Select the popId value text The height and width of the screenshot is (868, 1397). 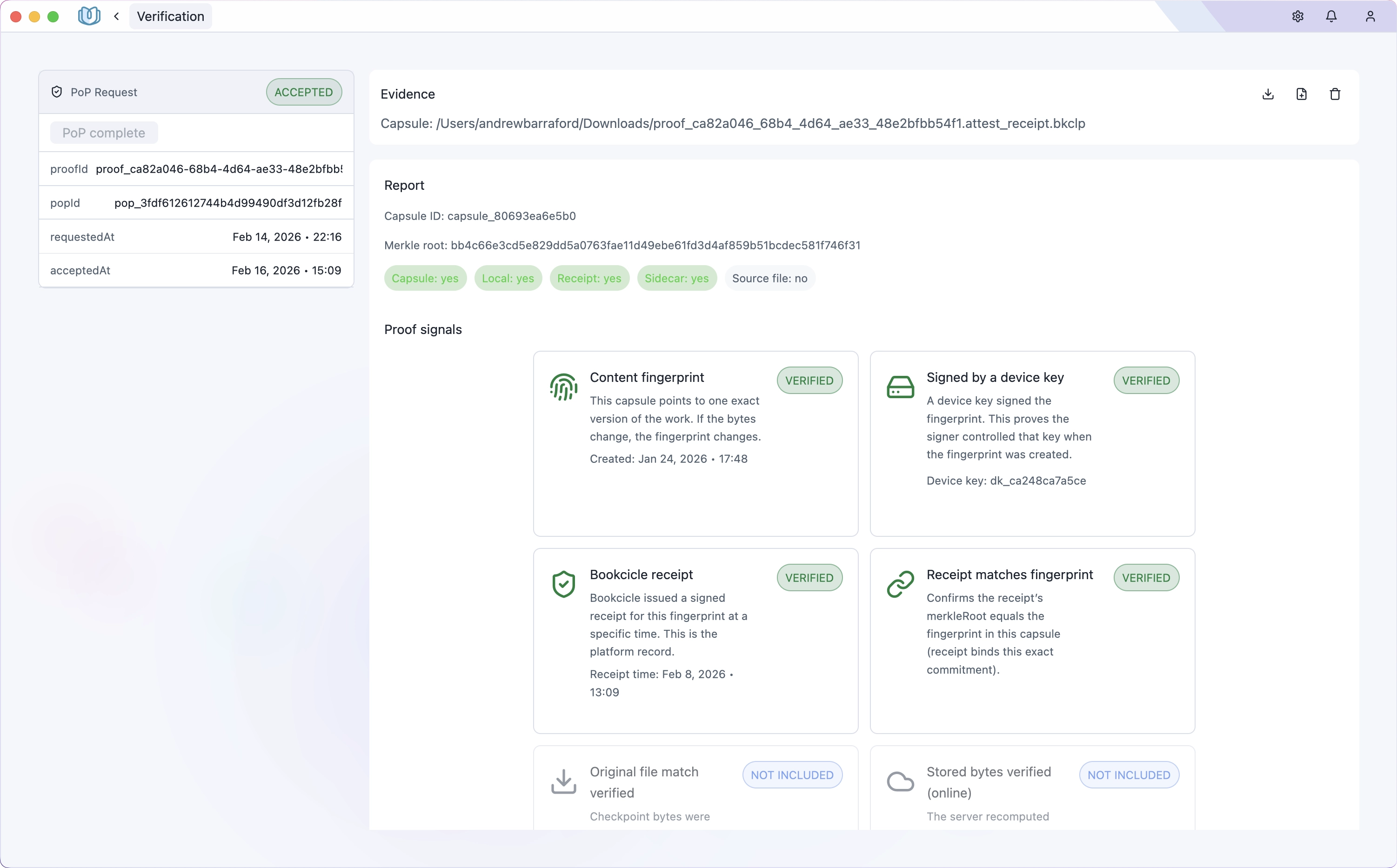click(x=228, y=203)
